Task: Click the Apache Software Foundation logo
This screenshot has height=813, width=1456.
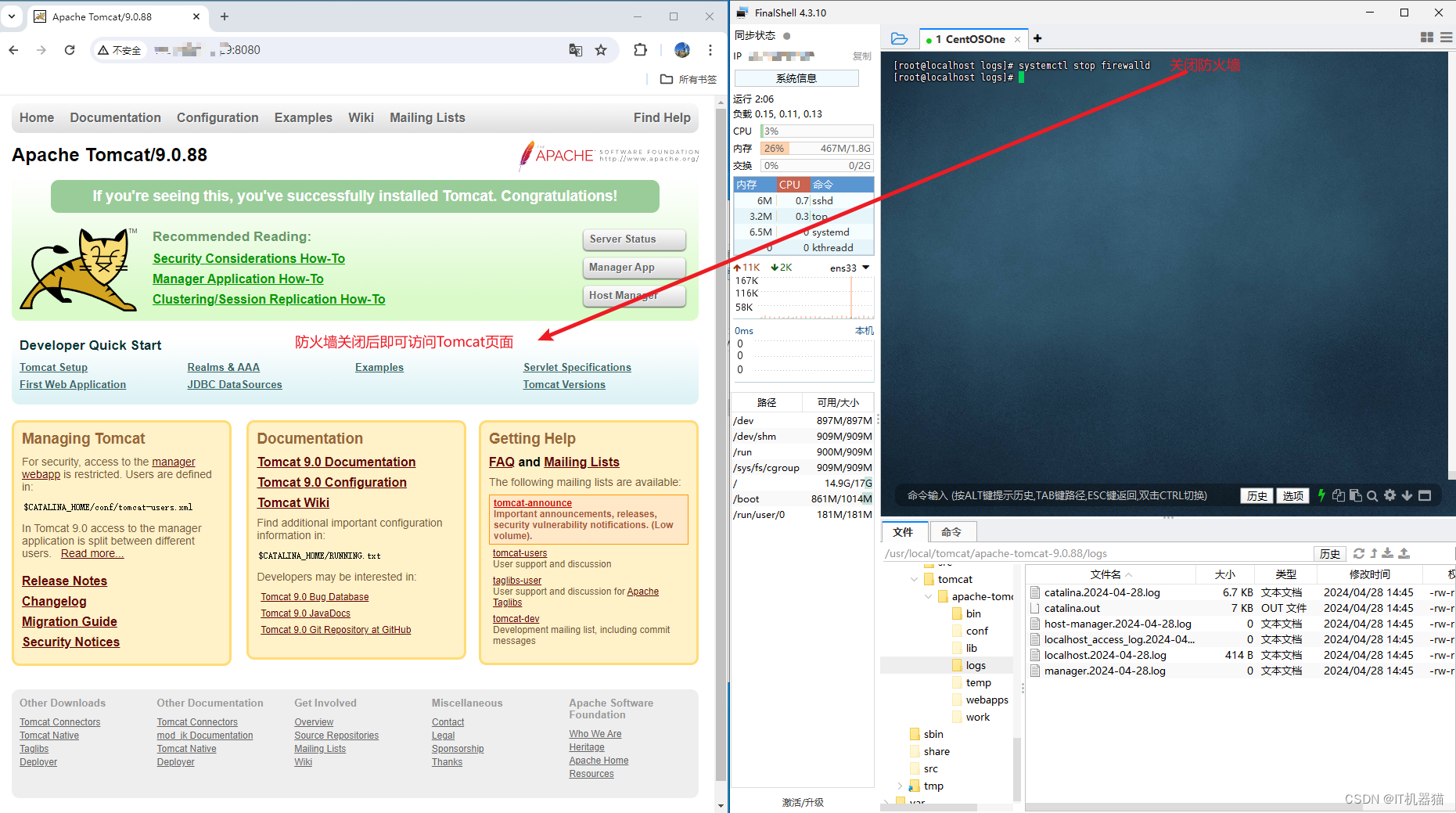Action: click(x=609, y=156)
